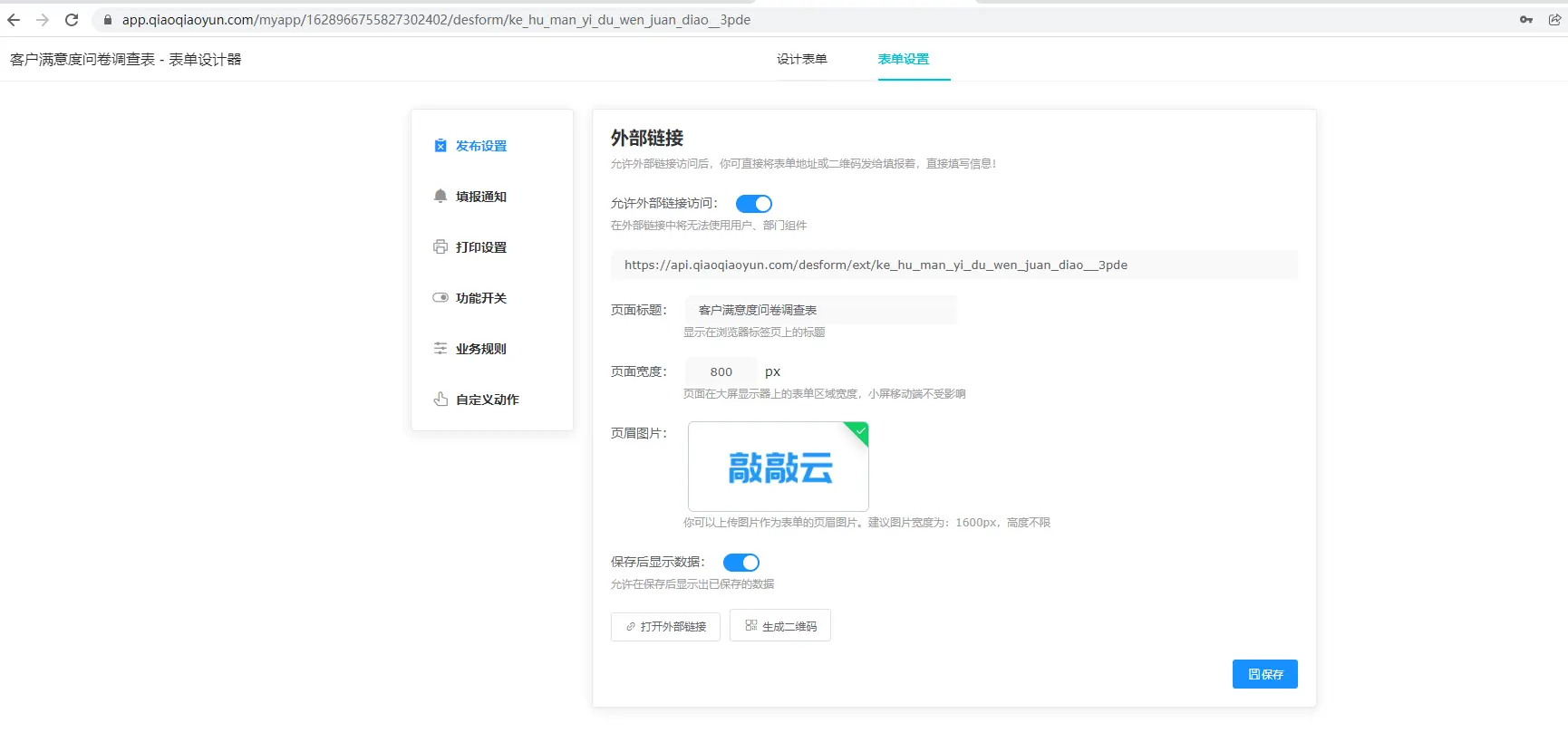Viewport: 1568px width, 742px height.
Task: Click the browser back arrow
Action: point(14,20)
